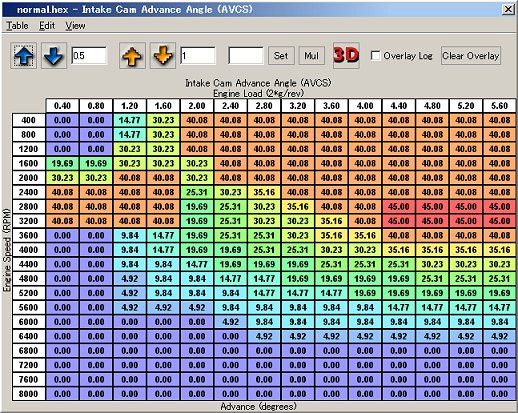Open the Edit menu
Viewport: 518px width, 413px height.
pos(47,26)
